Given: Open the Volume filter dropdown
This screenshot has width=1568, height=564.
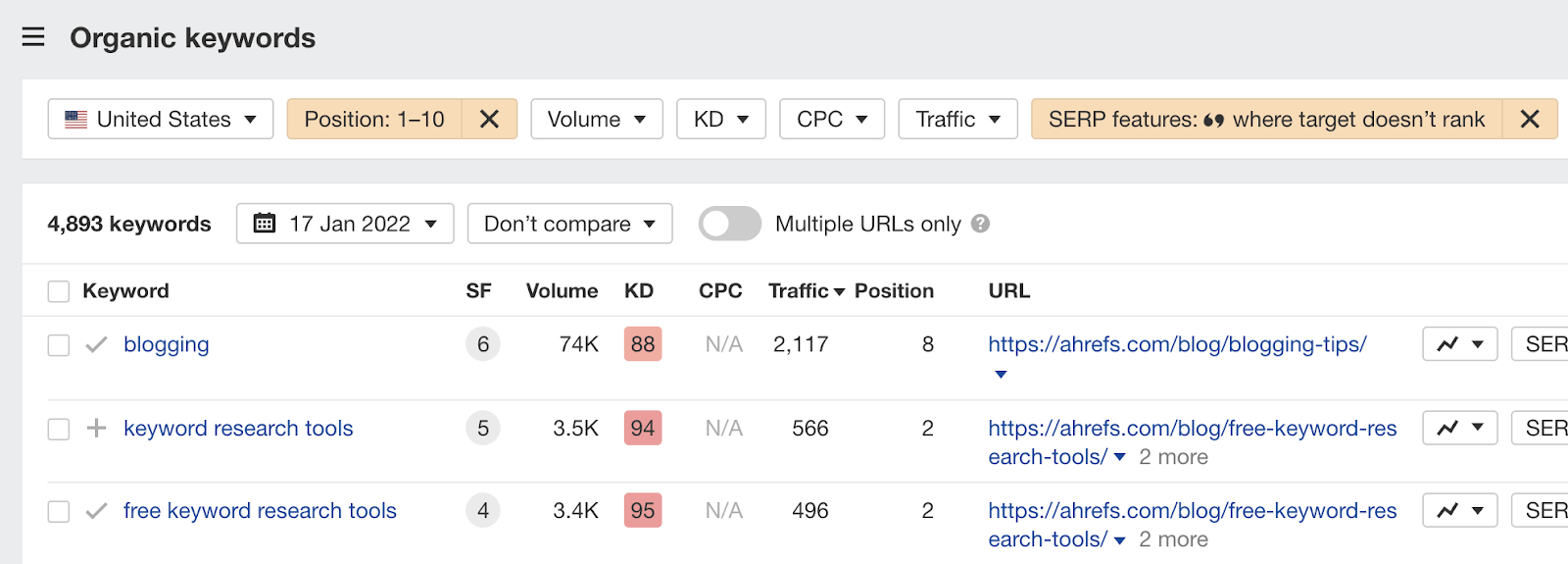Looking at the screenshot, I should 597,119.
